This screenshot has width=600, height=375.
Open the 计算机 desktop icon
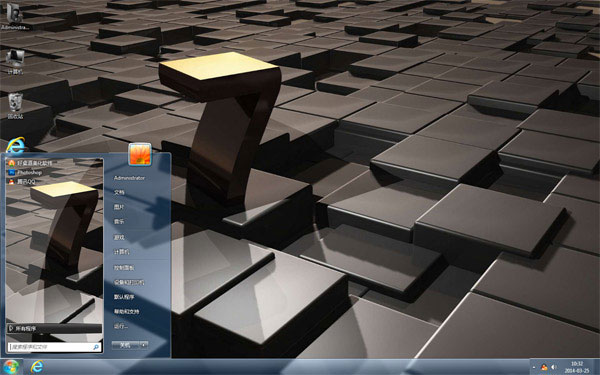[15, 62]
